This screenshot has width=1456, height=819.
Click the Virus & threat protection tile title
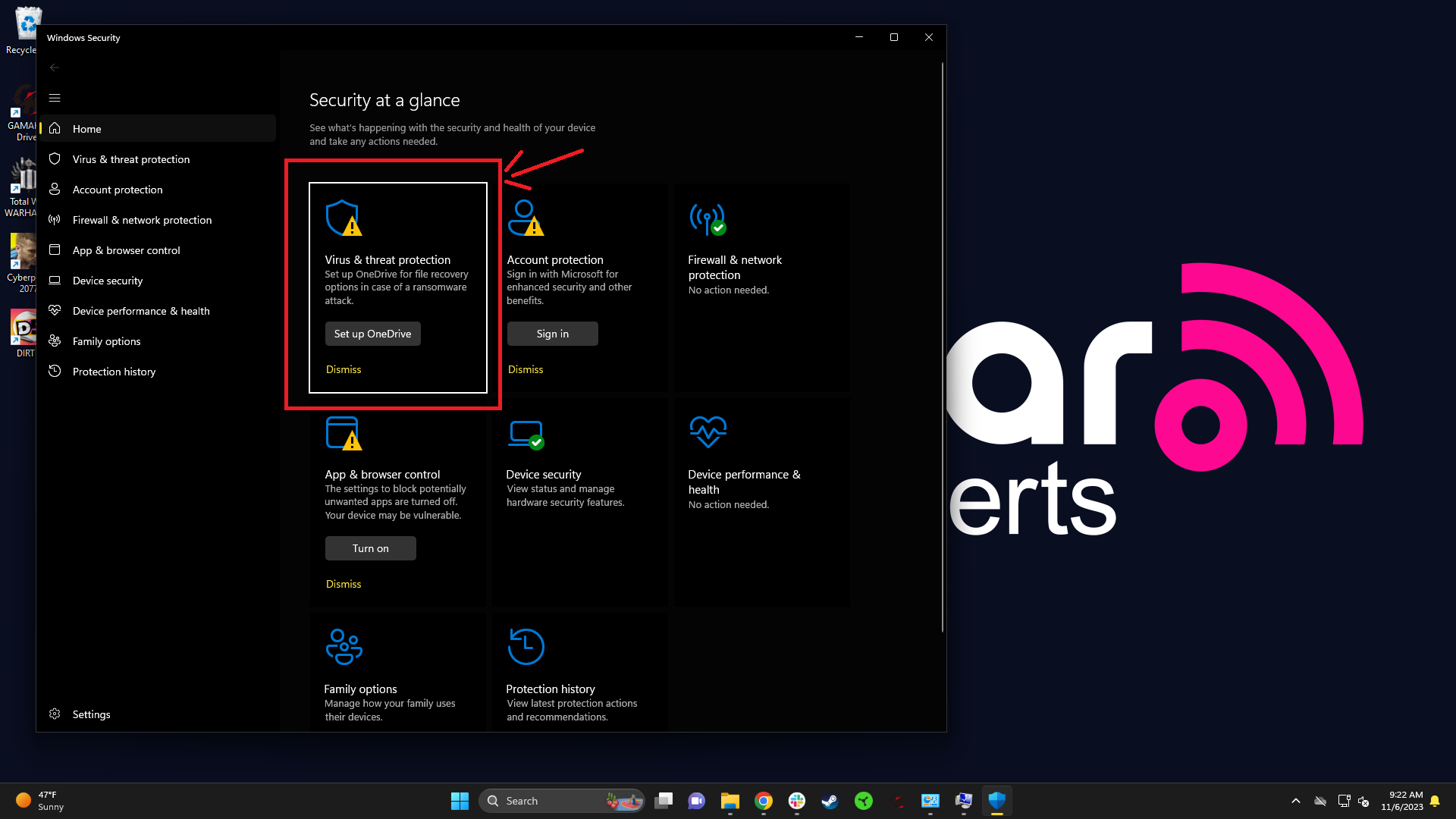click(388, 259)
